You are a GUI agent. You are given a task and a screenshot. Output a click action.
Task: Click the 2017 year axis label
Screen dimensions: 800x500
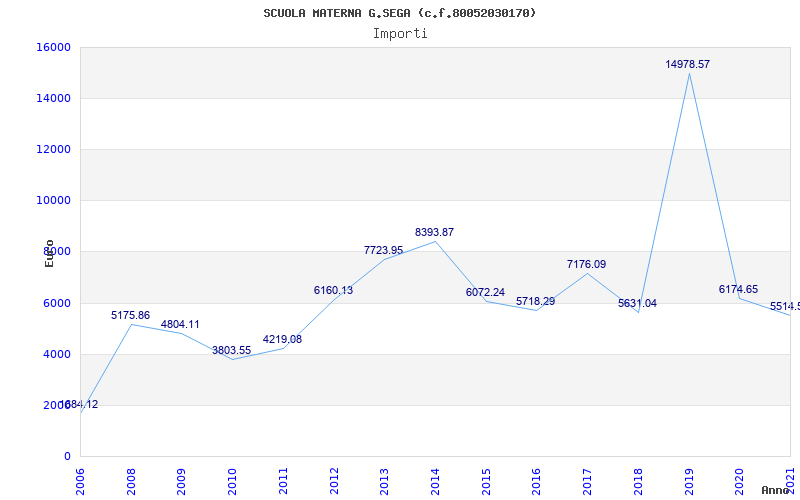click(587, 481)
